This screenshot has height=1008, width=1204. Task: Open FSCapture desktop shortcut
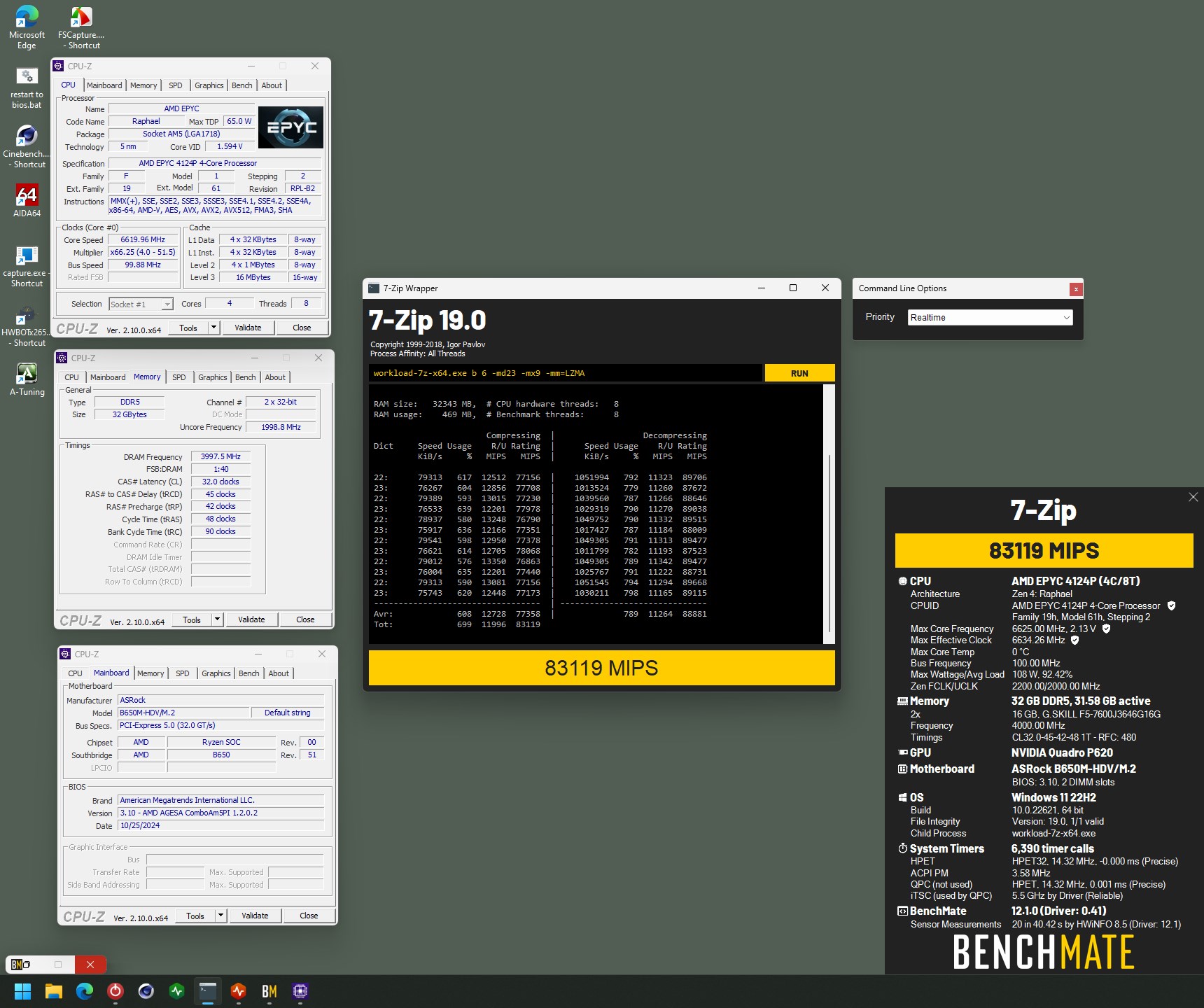click(81, 28)
